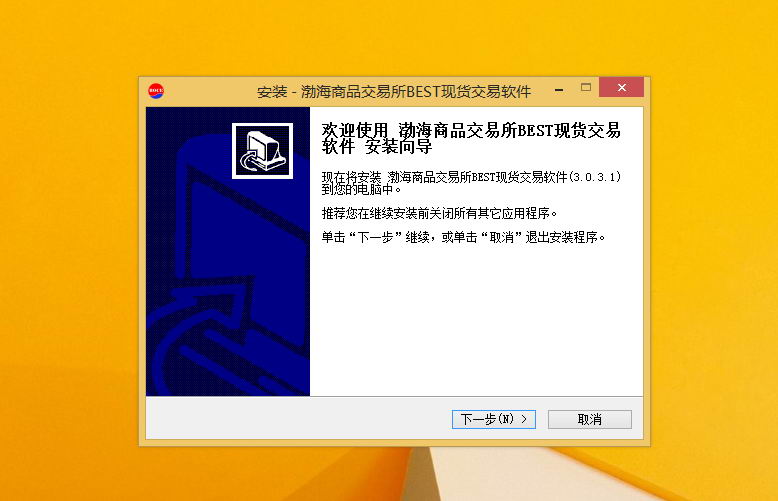This screenshot has height=501, width=778.
Task: Click the version text mentioning (3.0.3.1)
Action: click(x=471, y=183)
